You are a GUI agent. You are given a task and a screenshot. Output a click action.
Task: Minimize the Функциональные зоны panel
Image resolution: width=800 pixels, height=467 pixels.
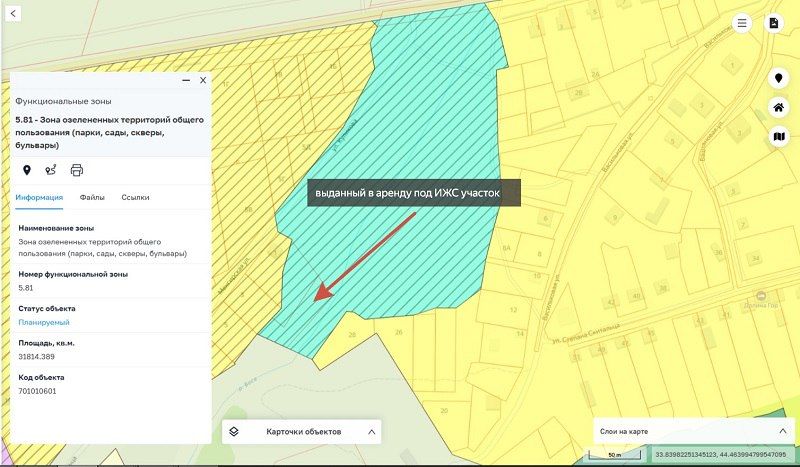(x=185, y=80)
